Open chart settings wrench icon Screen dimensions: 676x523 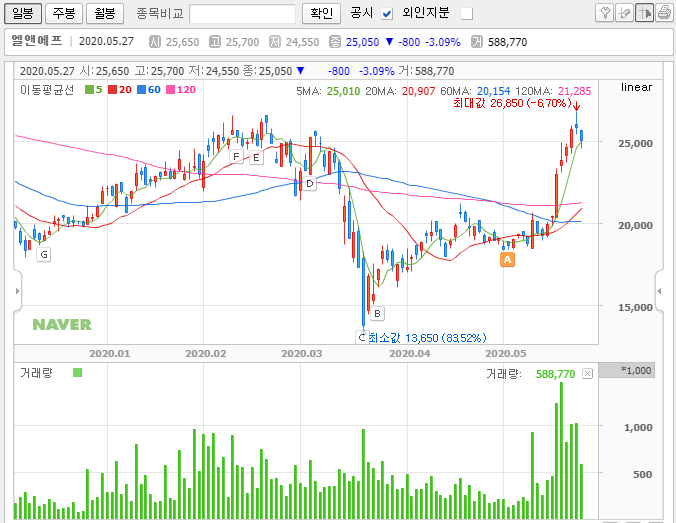click(604, 13)
